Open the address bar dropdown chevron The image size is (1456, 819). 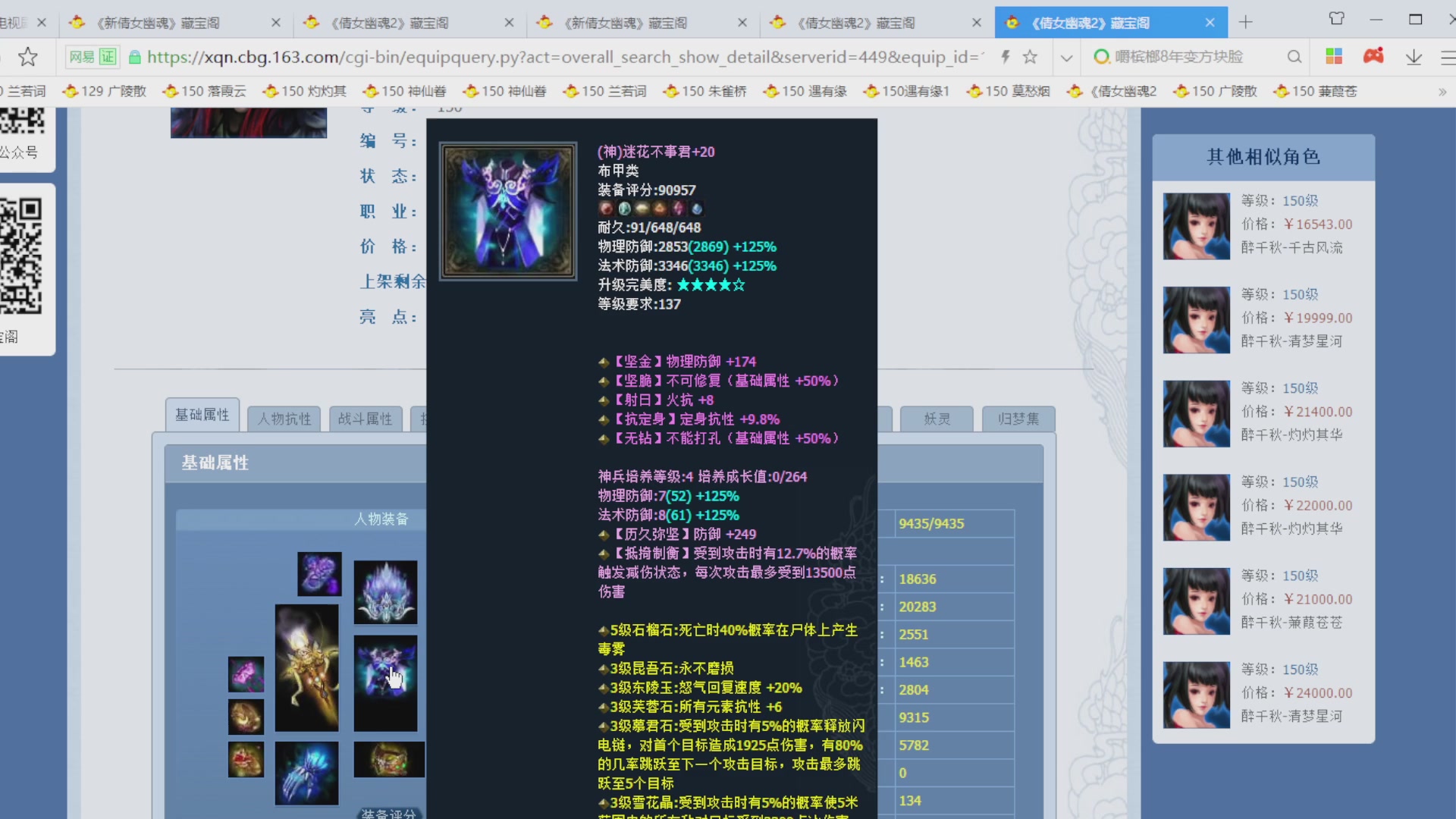1066,58
